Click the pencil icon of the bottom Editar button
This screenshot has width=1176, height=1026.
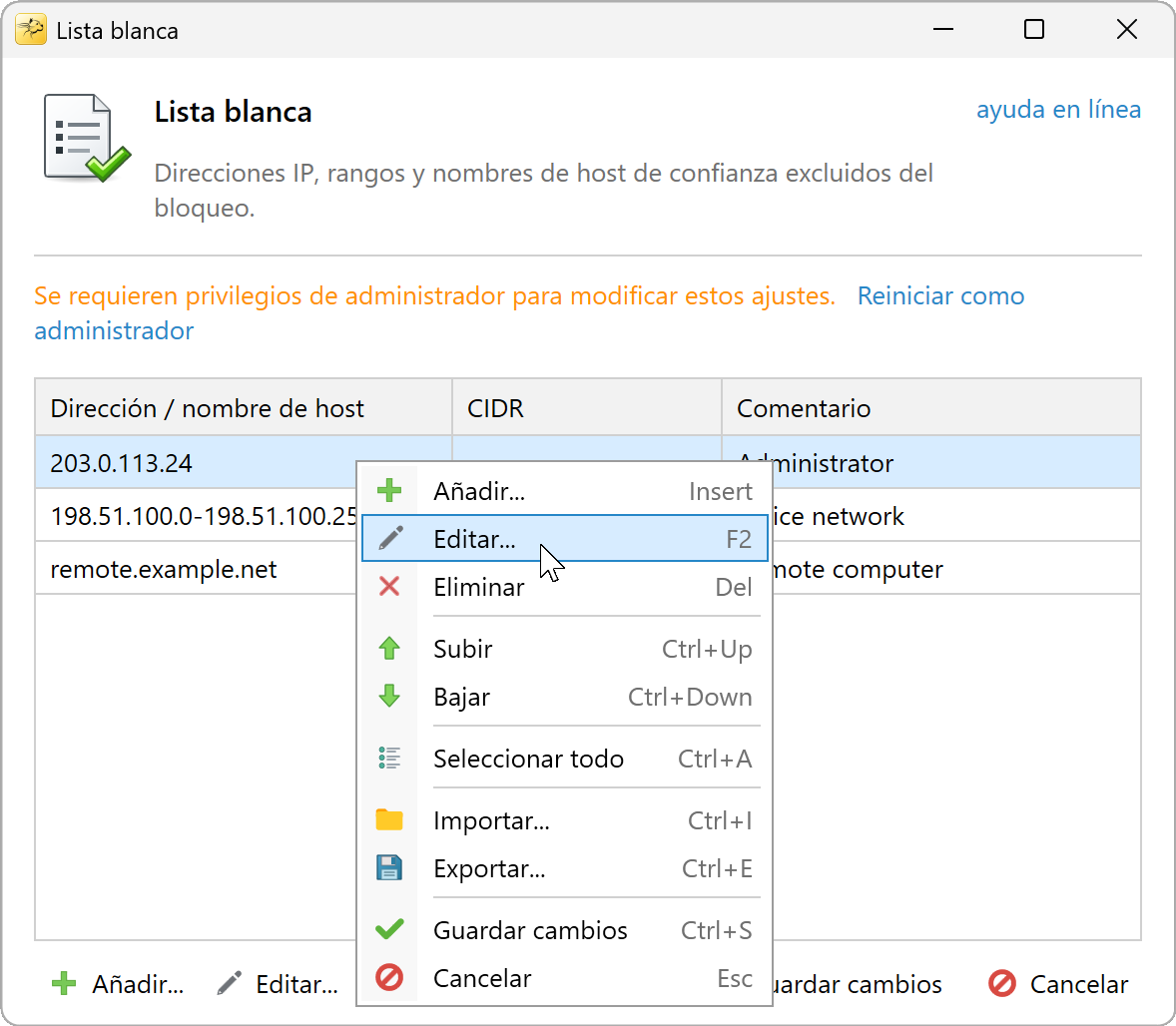[229, 983]
